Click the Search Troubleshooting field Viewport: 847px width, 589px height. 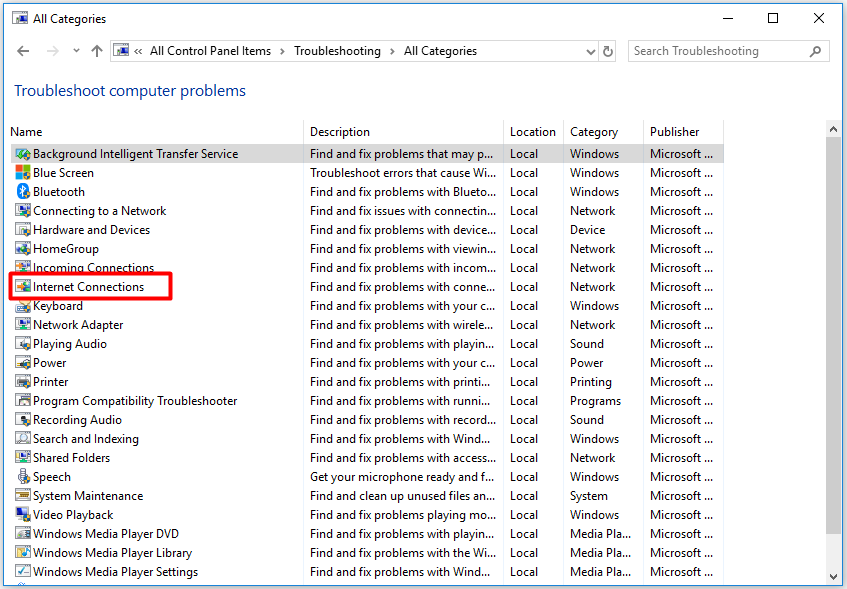(x=729, y=51)
